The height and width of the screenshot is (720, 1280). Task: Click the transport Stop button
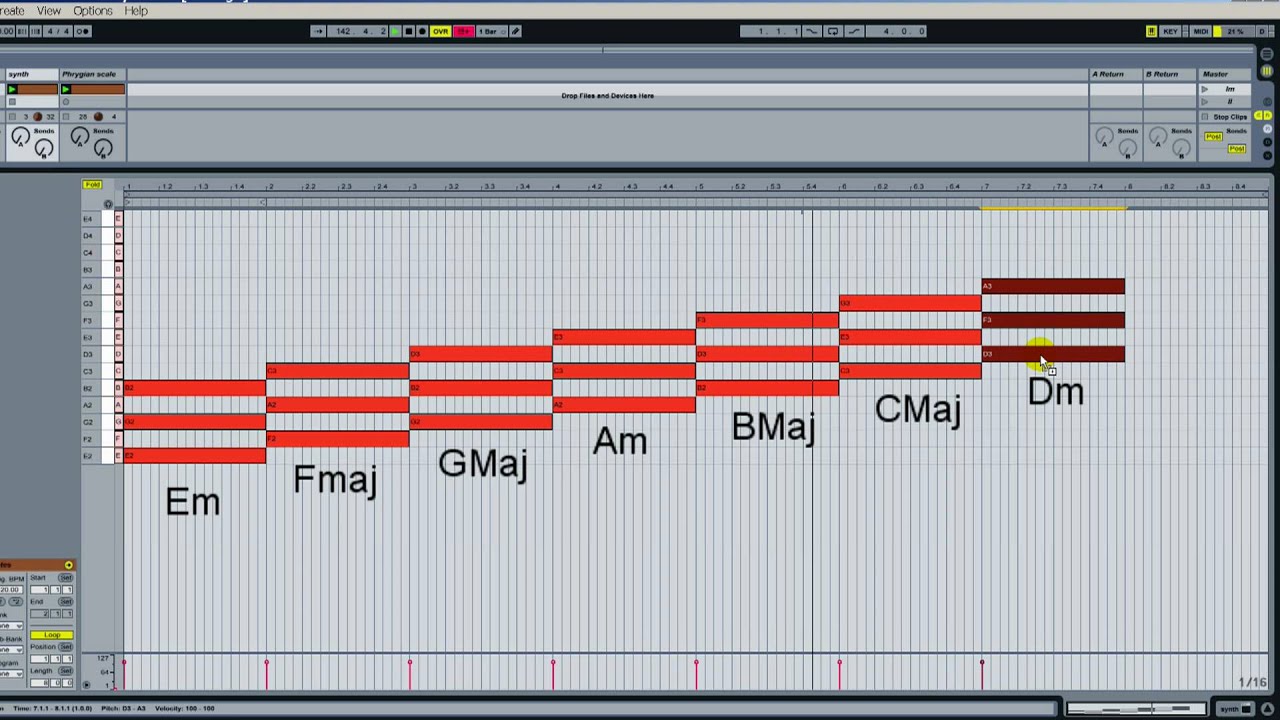point(408,31)
